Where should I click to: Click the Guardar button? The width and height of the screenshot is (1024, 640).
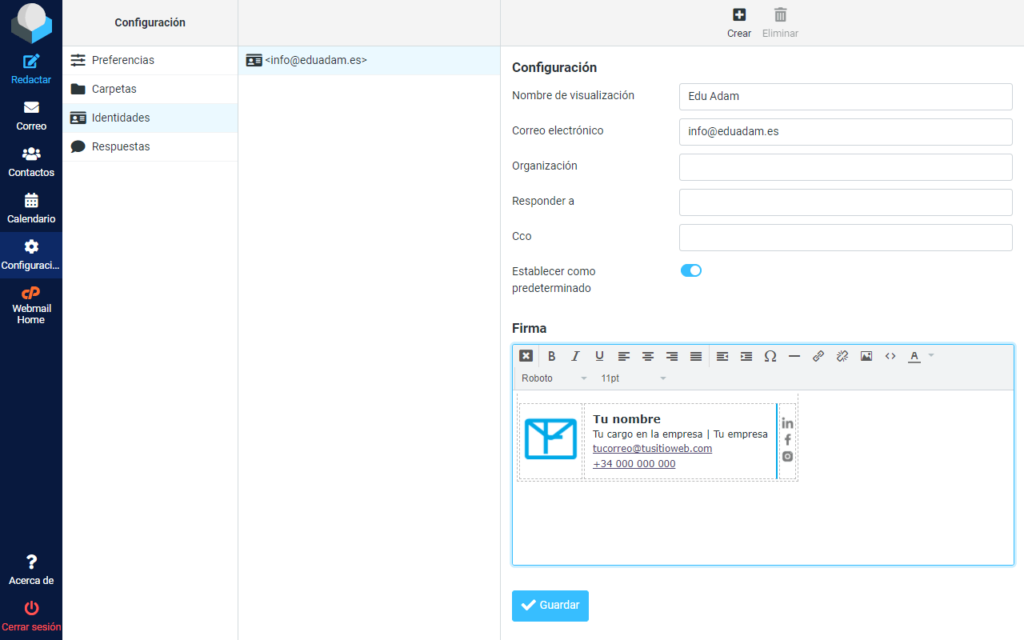[x=550, y=605]
